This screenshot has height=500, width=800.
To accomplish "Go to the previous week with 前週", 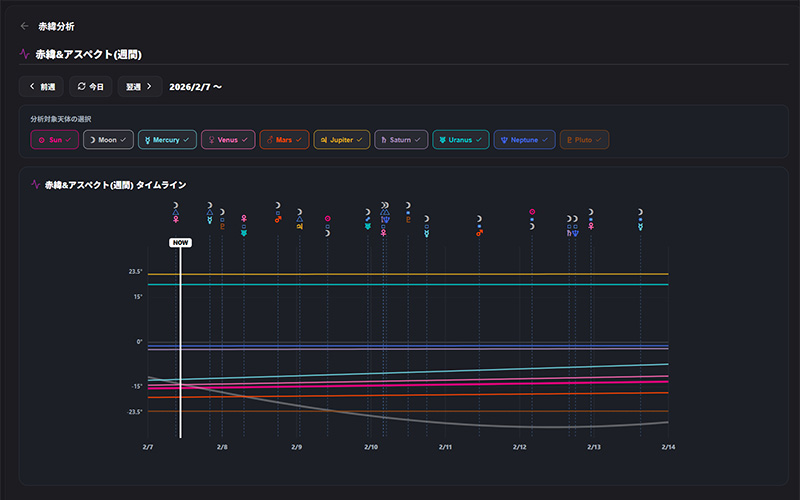I will (41, 87).
